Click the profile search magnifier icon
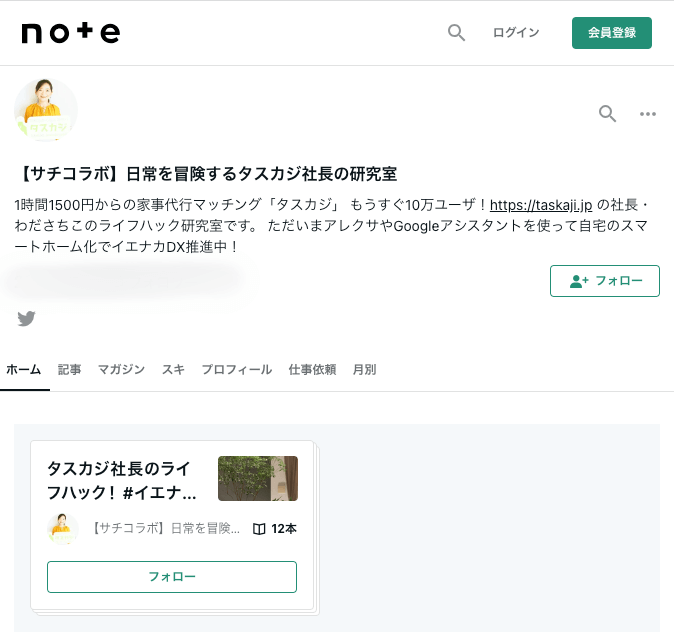Viewport: 674px width, 639px height. pyautogui.click(x=607, y=113)
